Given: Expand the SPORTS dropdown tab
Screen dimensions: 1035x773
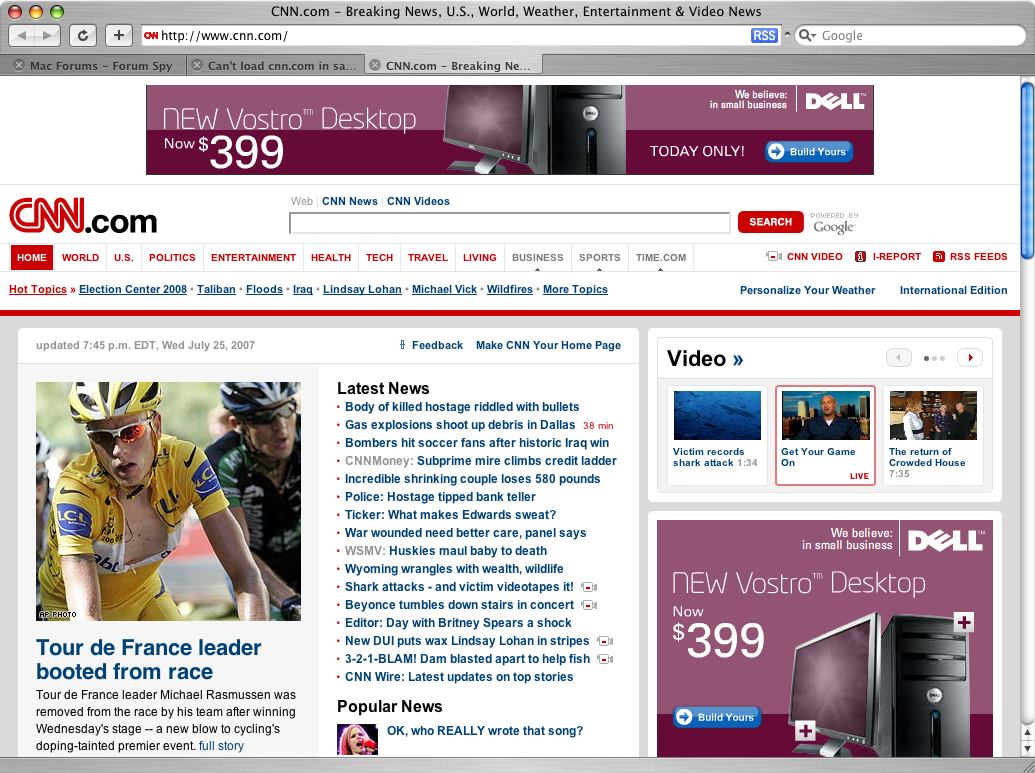Looking at the screenshot, I should 599,257.
